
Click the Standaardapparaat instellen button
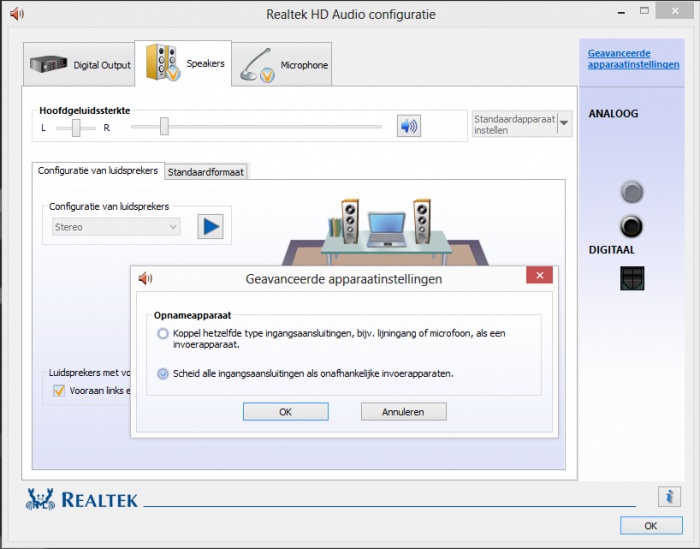tap(515, 124)
